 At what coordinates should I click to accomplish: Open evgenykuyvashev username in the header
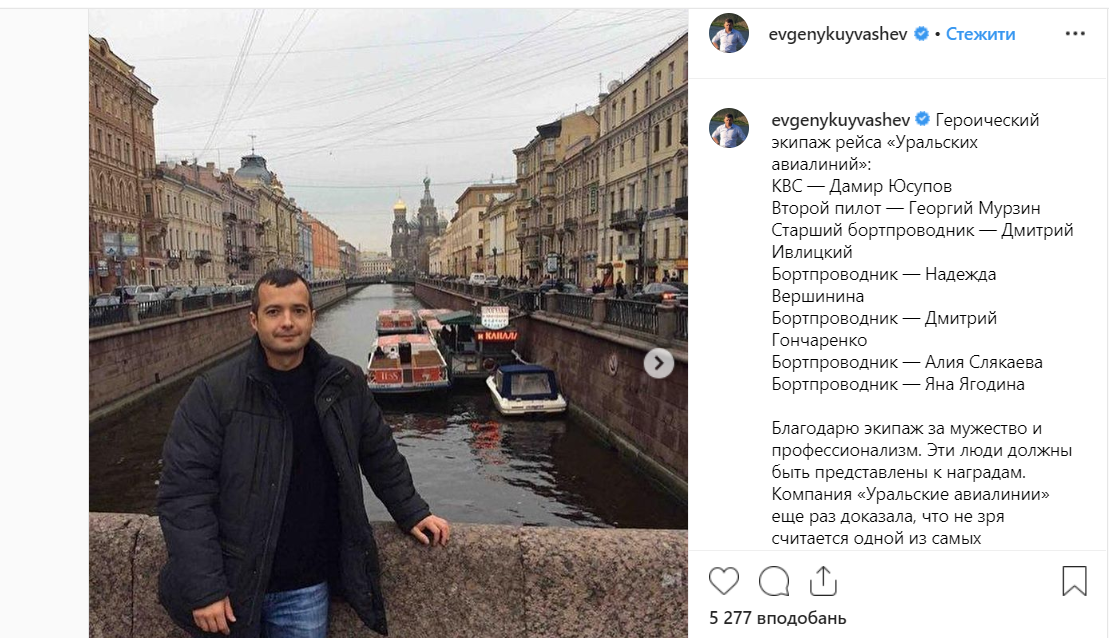837,34
